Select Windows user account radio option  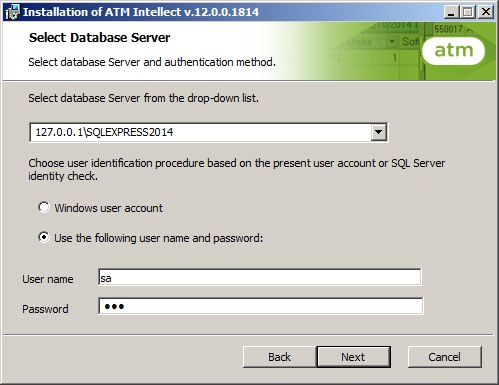pyautogui.click(x=44, y=207)
